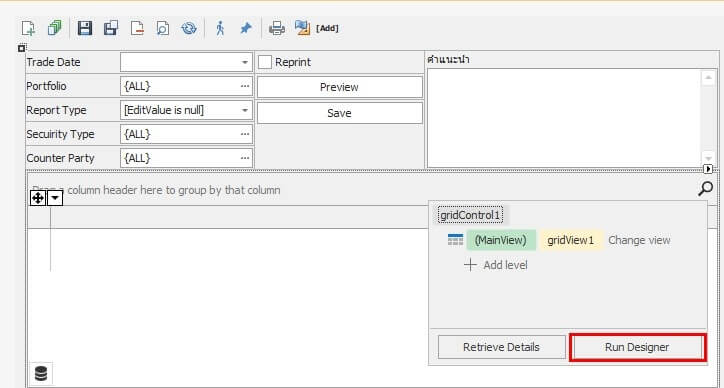Viewport: 724px width, 388px height.
Task: Click the Save button below Preview
Action: [x=339, y=113]
